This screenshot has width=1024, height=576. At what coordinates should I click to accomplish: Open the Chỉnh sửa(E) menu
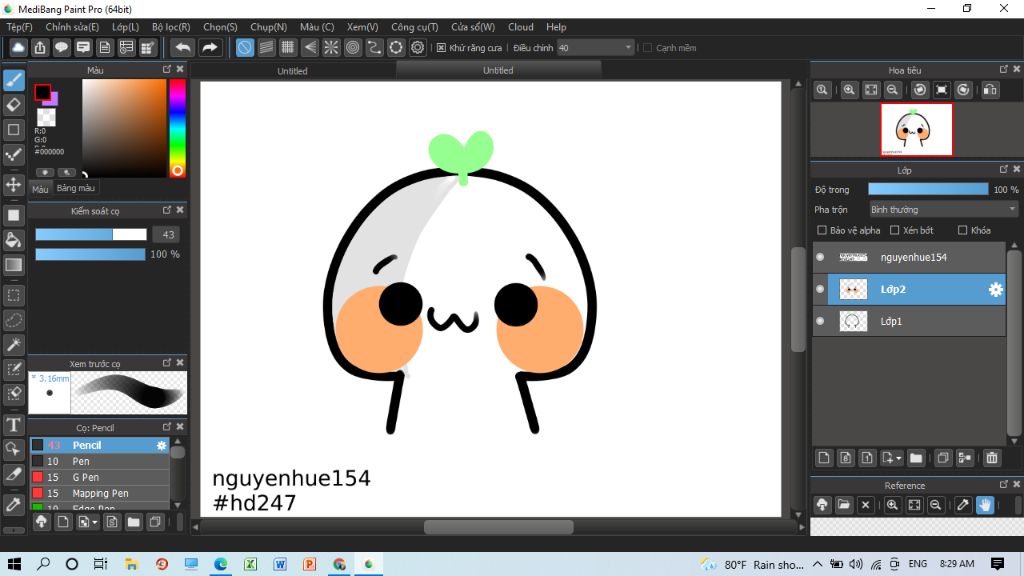[x=72, y=27]
